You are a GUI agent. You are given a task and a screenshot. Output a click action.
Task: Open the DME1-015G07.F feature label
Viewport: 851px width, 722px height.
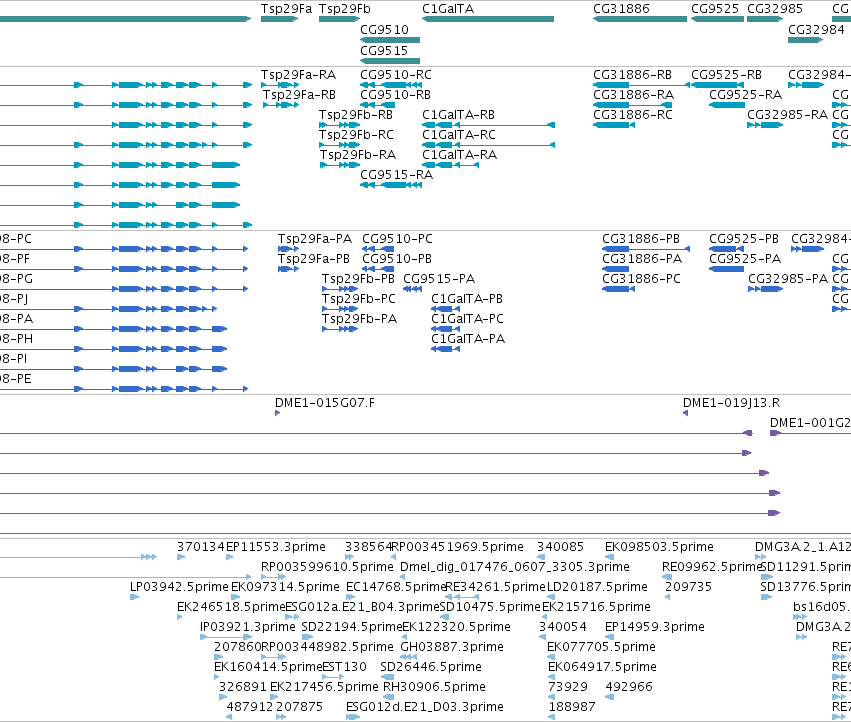click(325, 403)
